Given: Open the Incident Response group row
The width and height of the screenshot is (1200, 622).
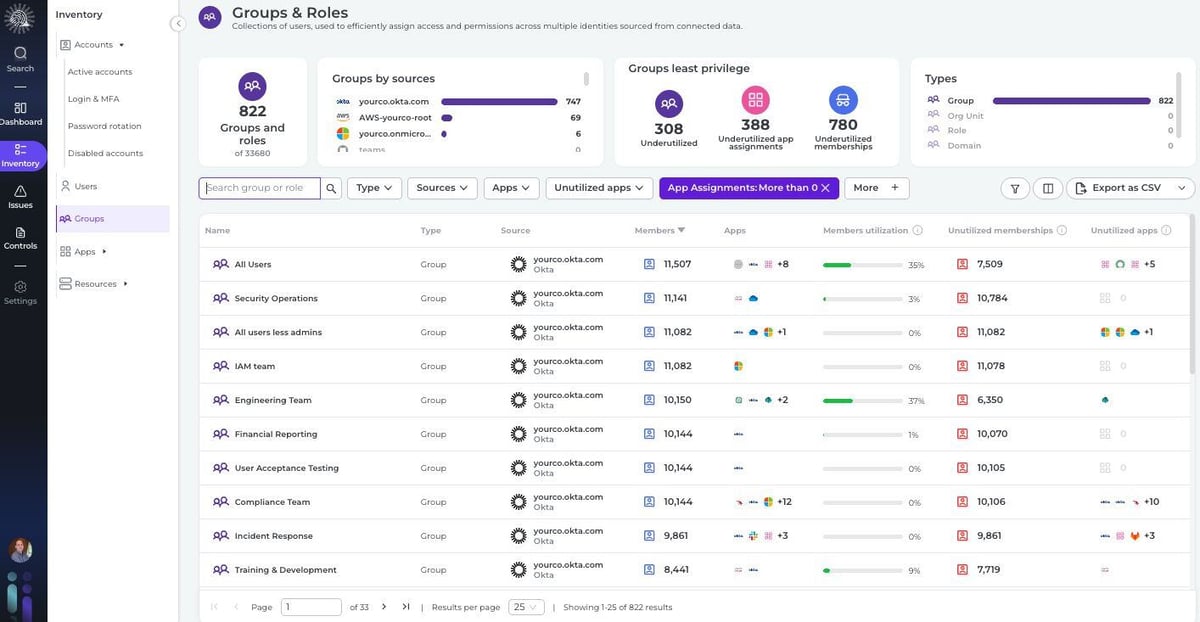Looking at the screenshot, I should point(694,536).
